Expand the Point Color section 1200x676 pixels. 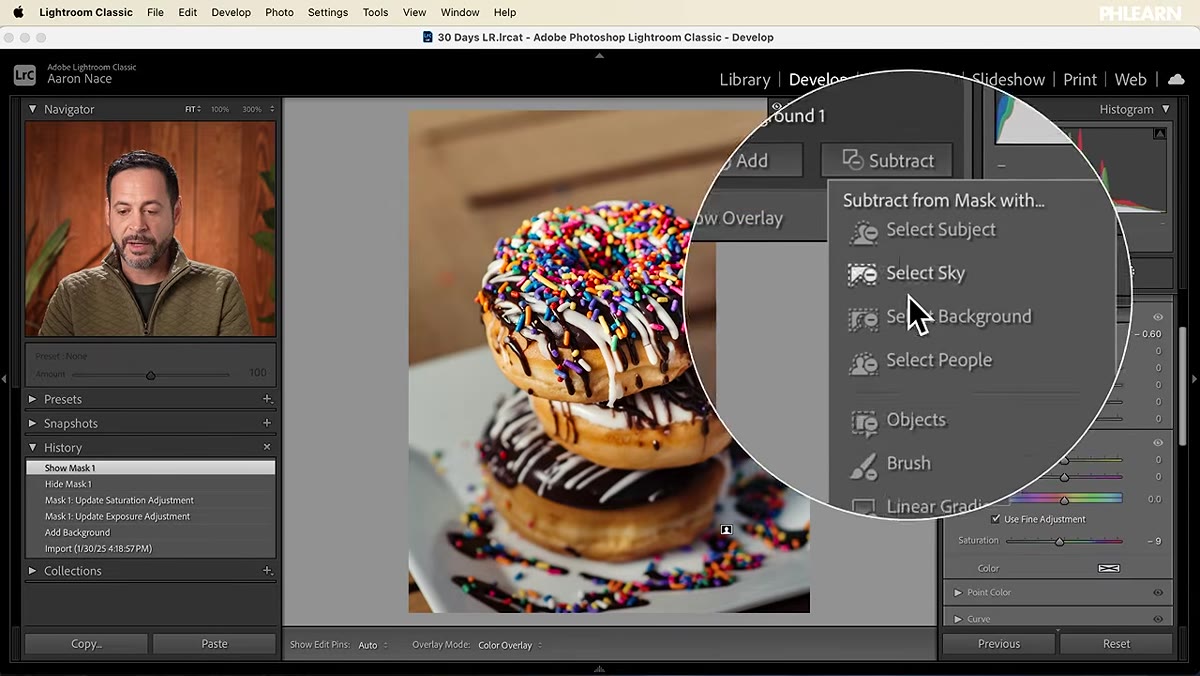(x=958, y=593)
